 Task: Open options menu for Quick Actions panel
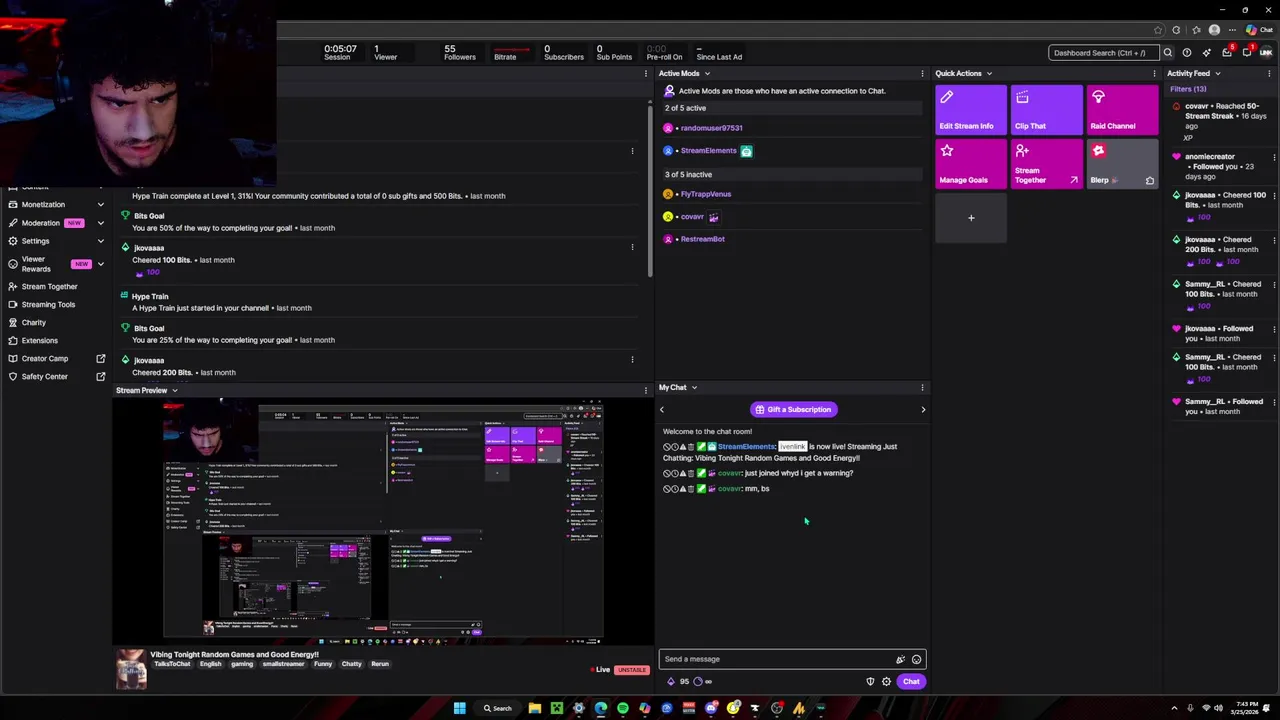click(x=1154, y=74)
